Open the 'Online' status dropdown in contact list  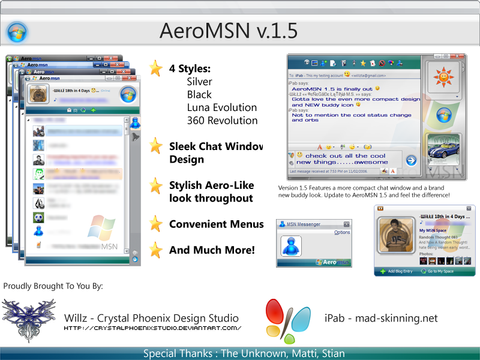click(106, 91)
